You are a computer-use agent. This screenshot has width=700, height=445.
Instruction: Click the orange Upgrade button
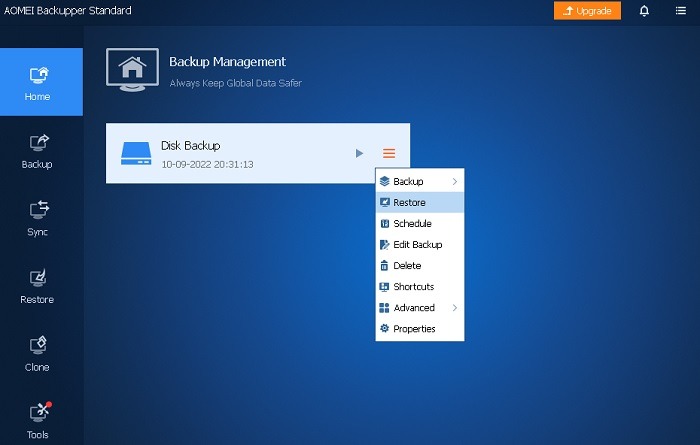pyautogui.click(x=587, y=11)
